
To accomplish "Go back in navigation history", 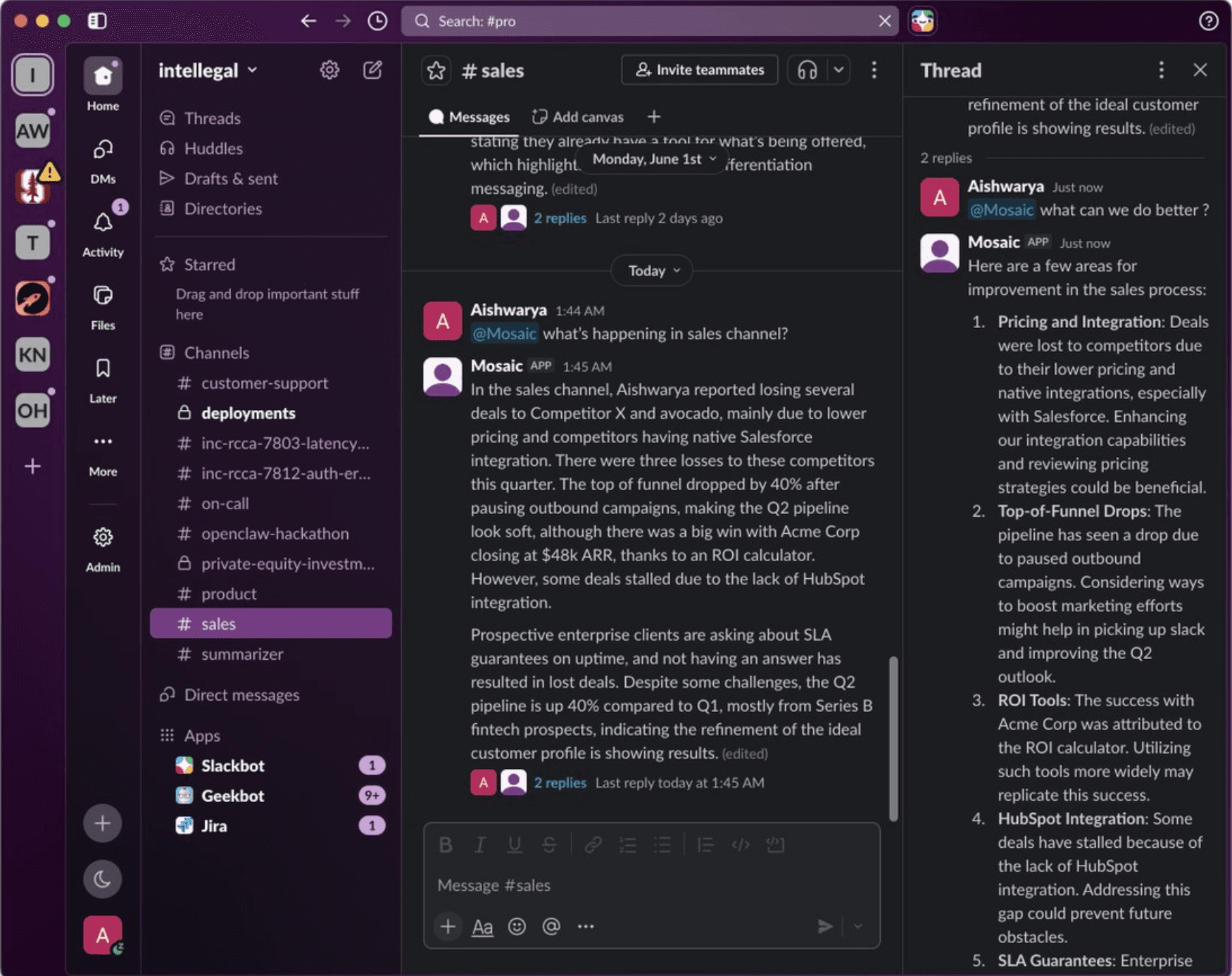I will (x=308, y=21).
